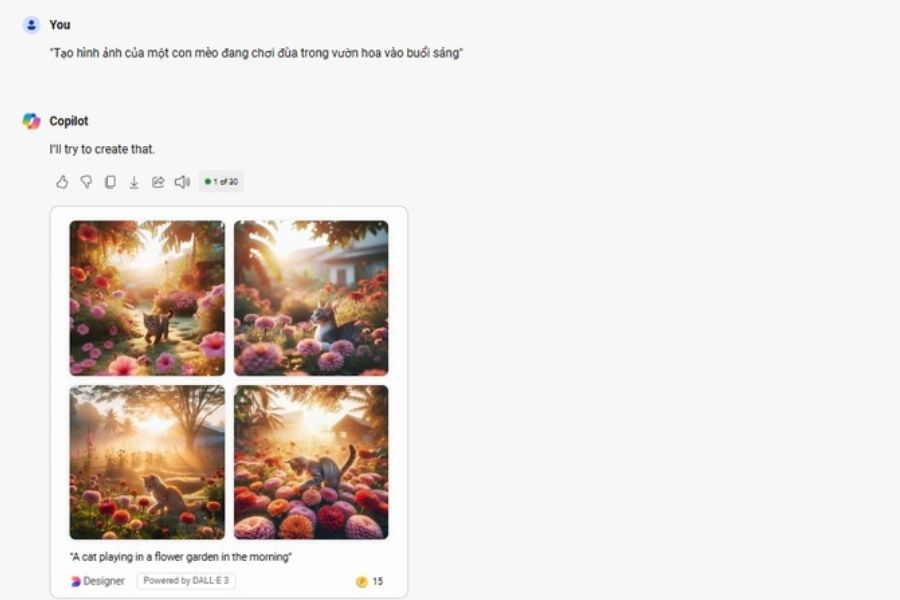Viewport: 900px width, 600px height.
Task: Click the 1 of 30 response counter
Action: click(x=221, y=181)
